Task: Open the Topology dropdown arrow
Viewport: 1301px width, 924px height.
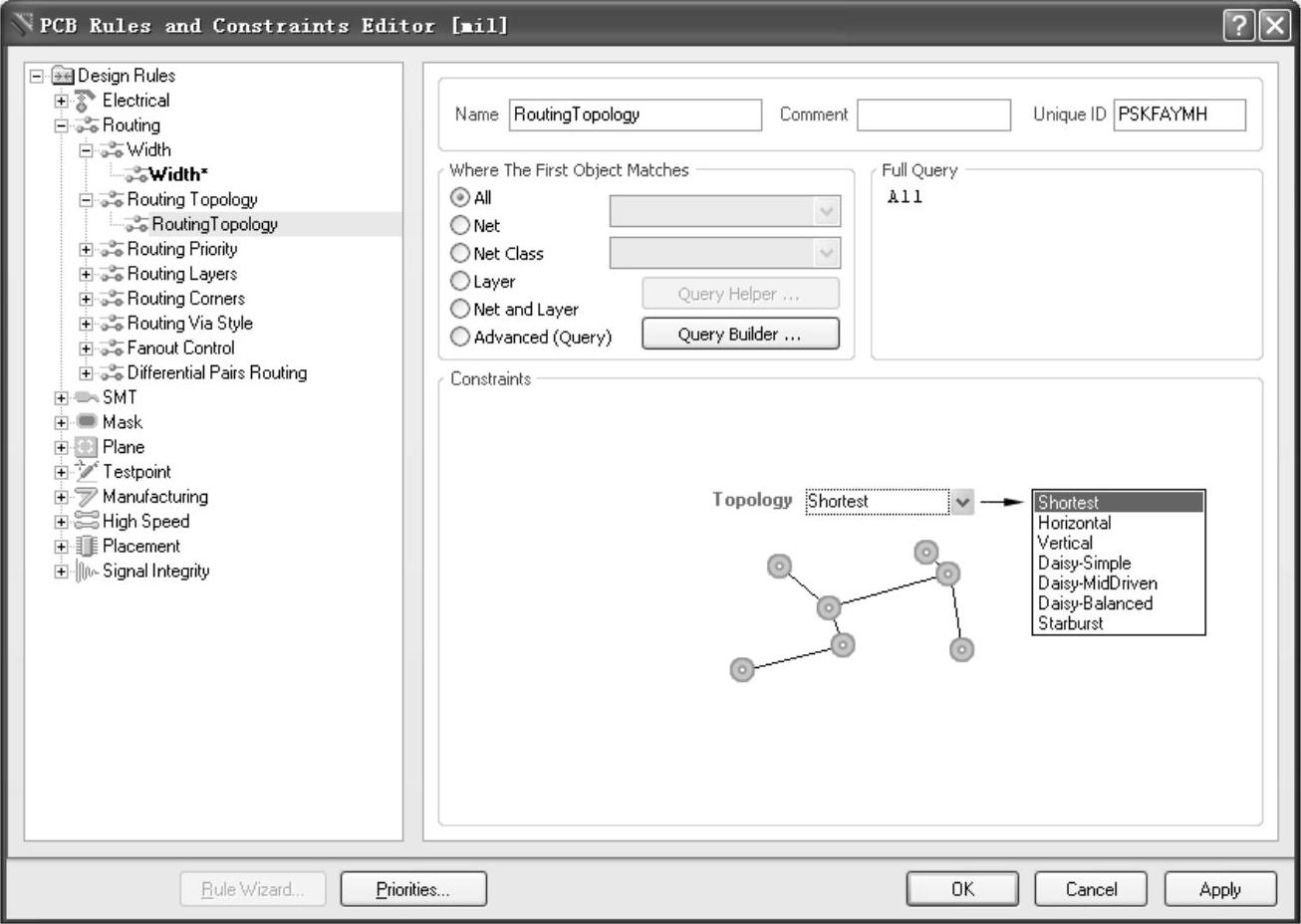Action: coord(961,502)
